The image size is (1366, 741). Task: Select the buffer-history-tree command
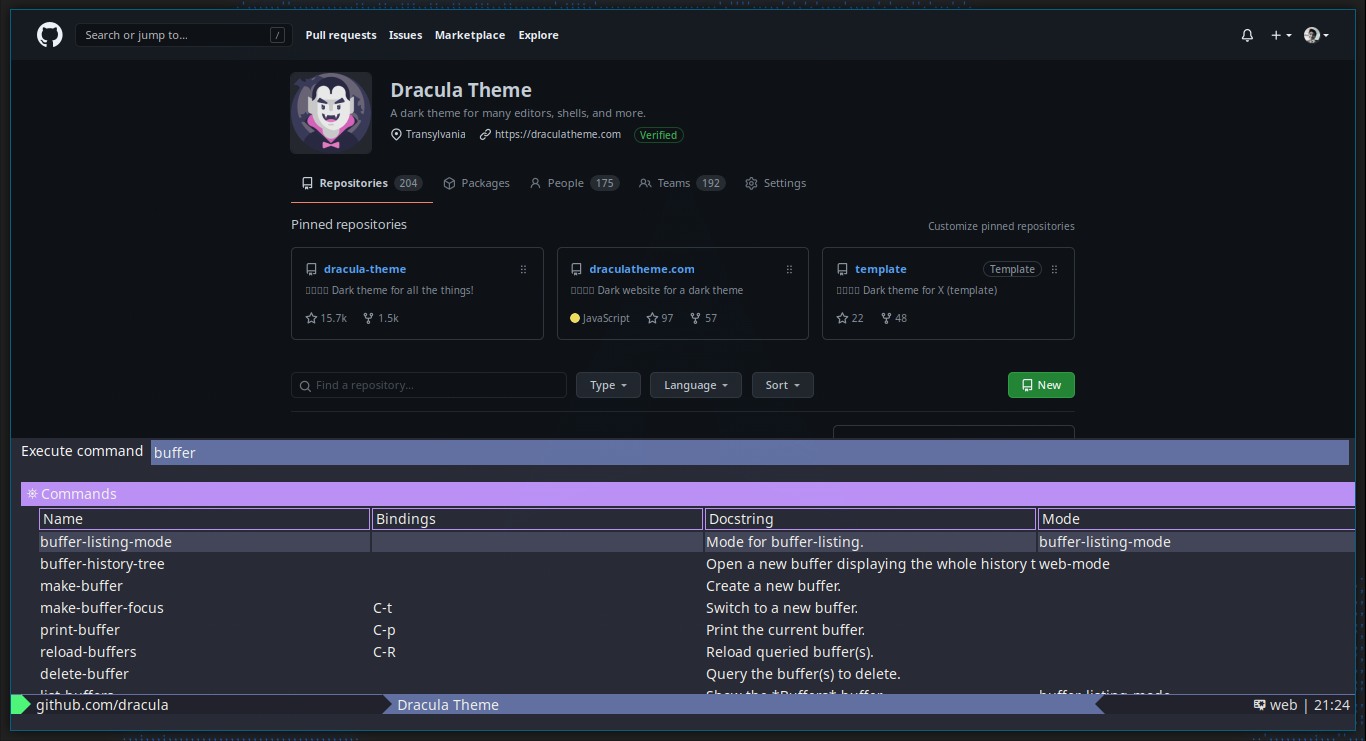tap(102, 564)
